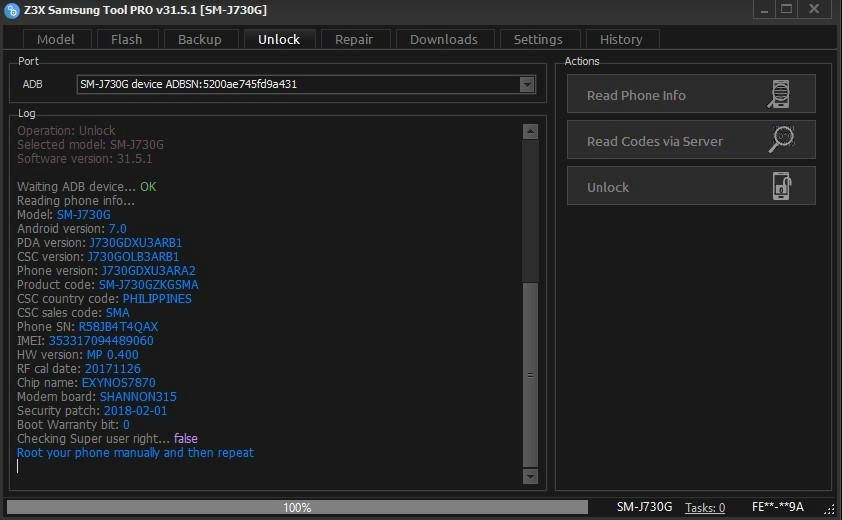The image size is (842, 520).
Task: Switch to the Model tab
Action: coord(56,39)
